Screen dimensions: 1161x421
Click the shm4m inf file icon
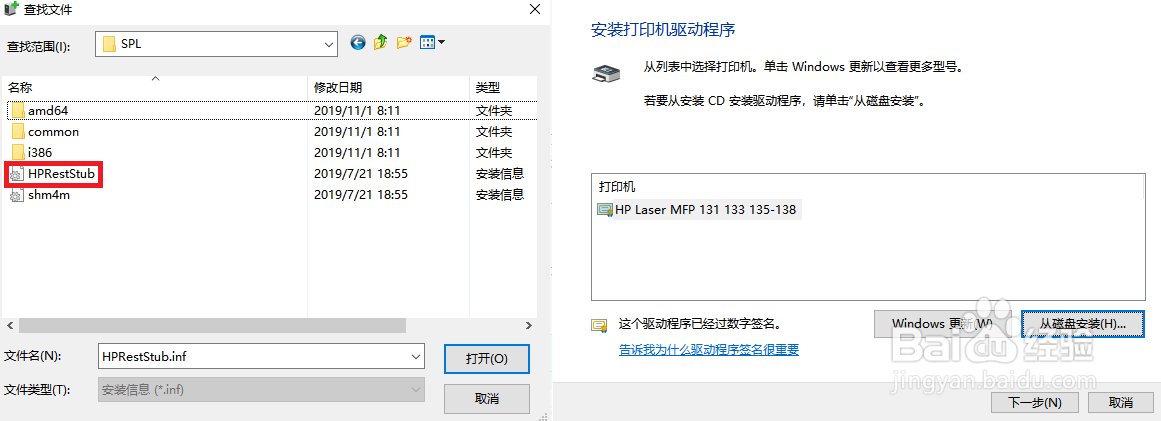(17, 196)
